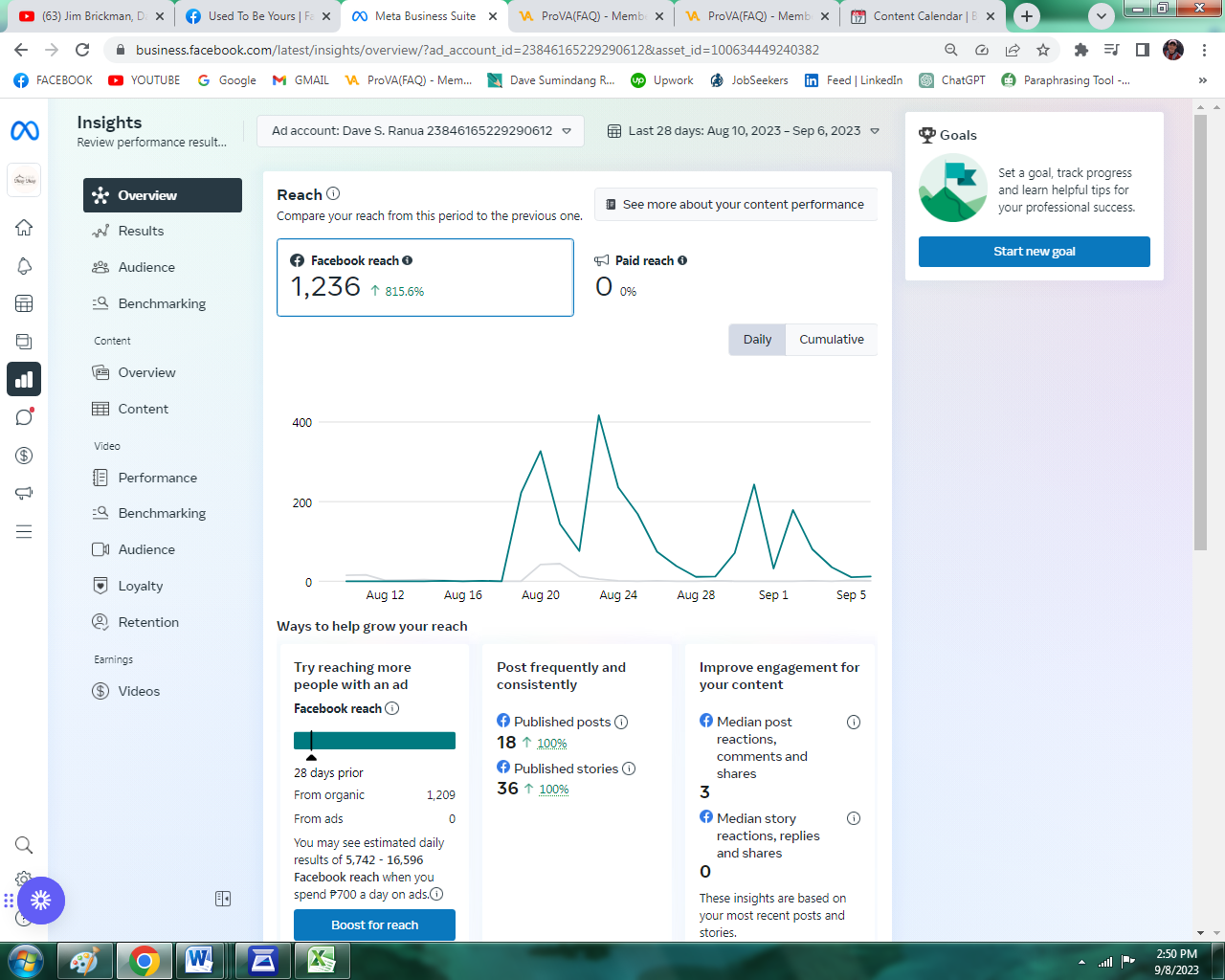Select the Facebook reach metric card

[425, 278]
